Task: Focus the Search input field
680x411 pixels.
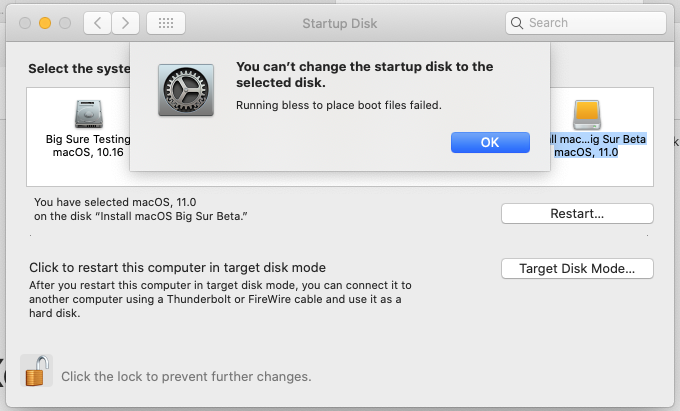Action: [x=586, y=23]
